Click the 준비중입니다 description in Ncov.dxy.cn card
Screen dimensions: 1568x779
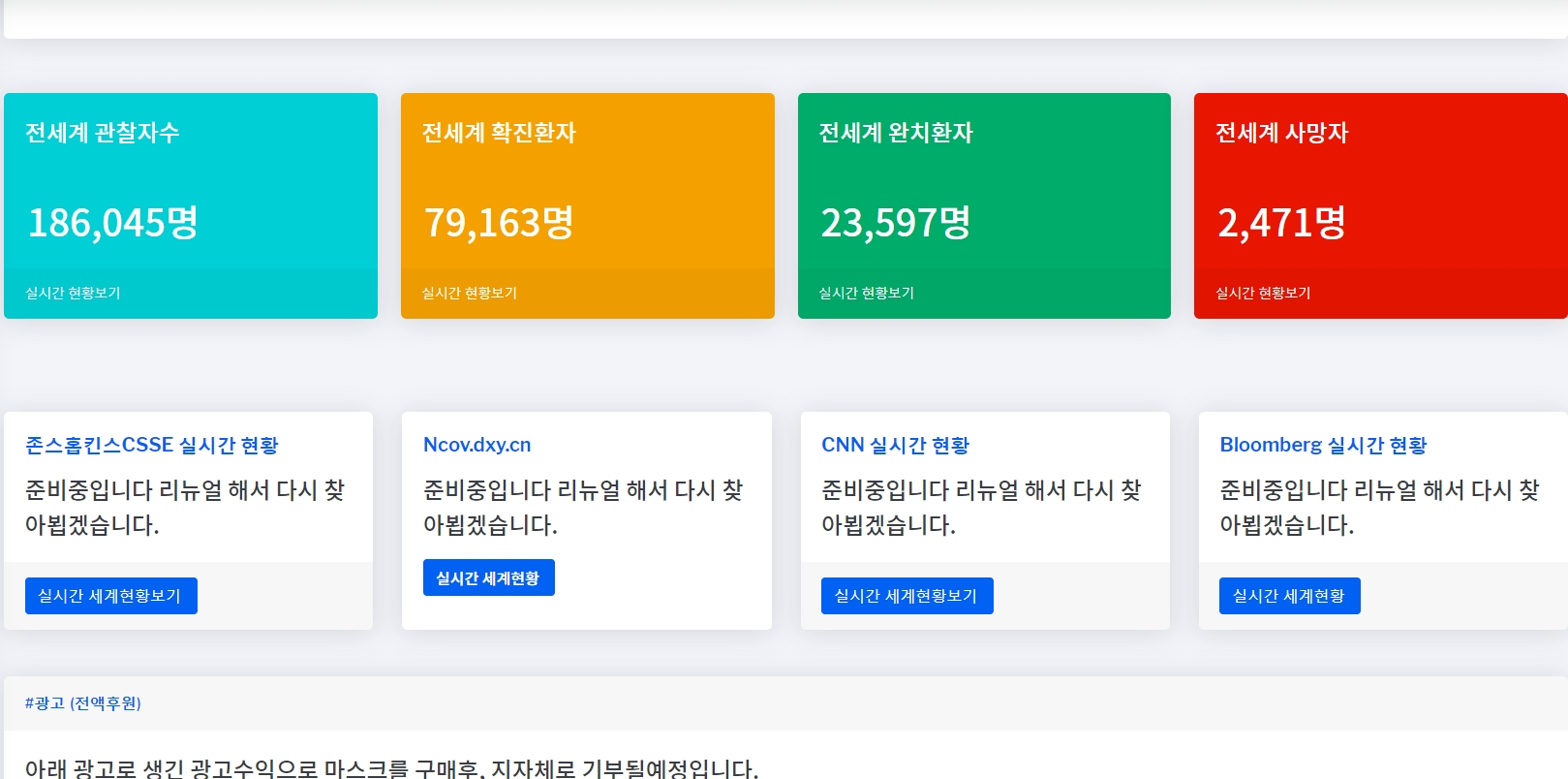pos(583,508)
